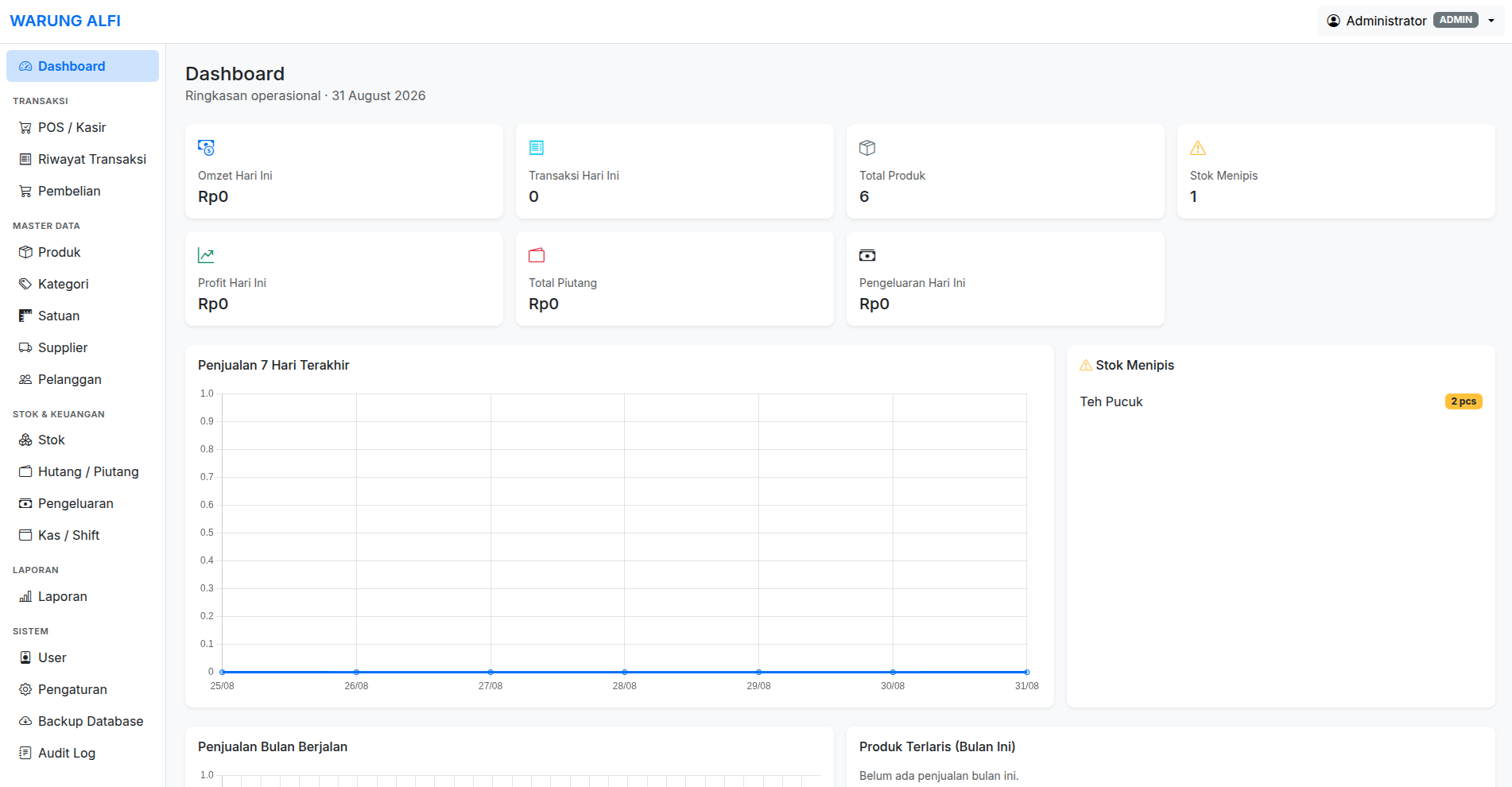Click the Backup Database cloud icon

(x=25, y=722)
